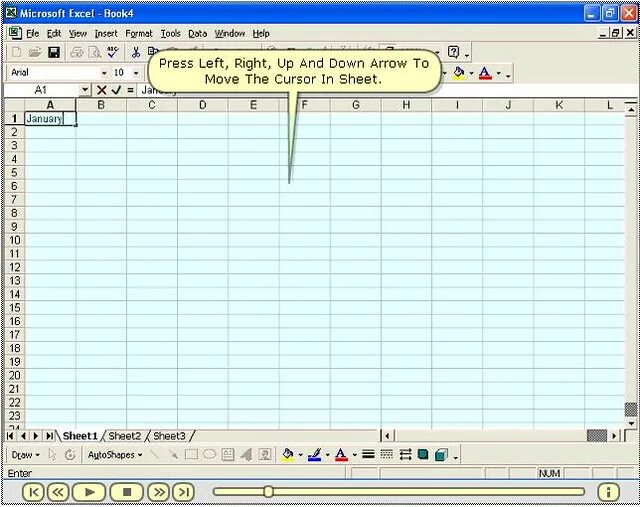Click the Save floppy disk icon
Viewport: 640px width, 507px height.
click(x=54, y=52)
